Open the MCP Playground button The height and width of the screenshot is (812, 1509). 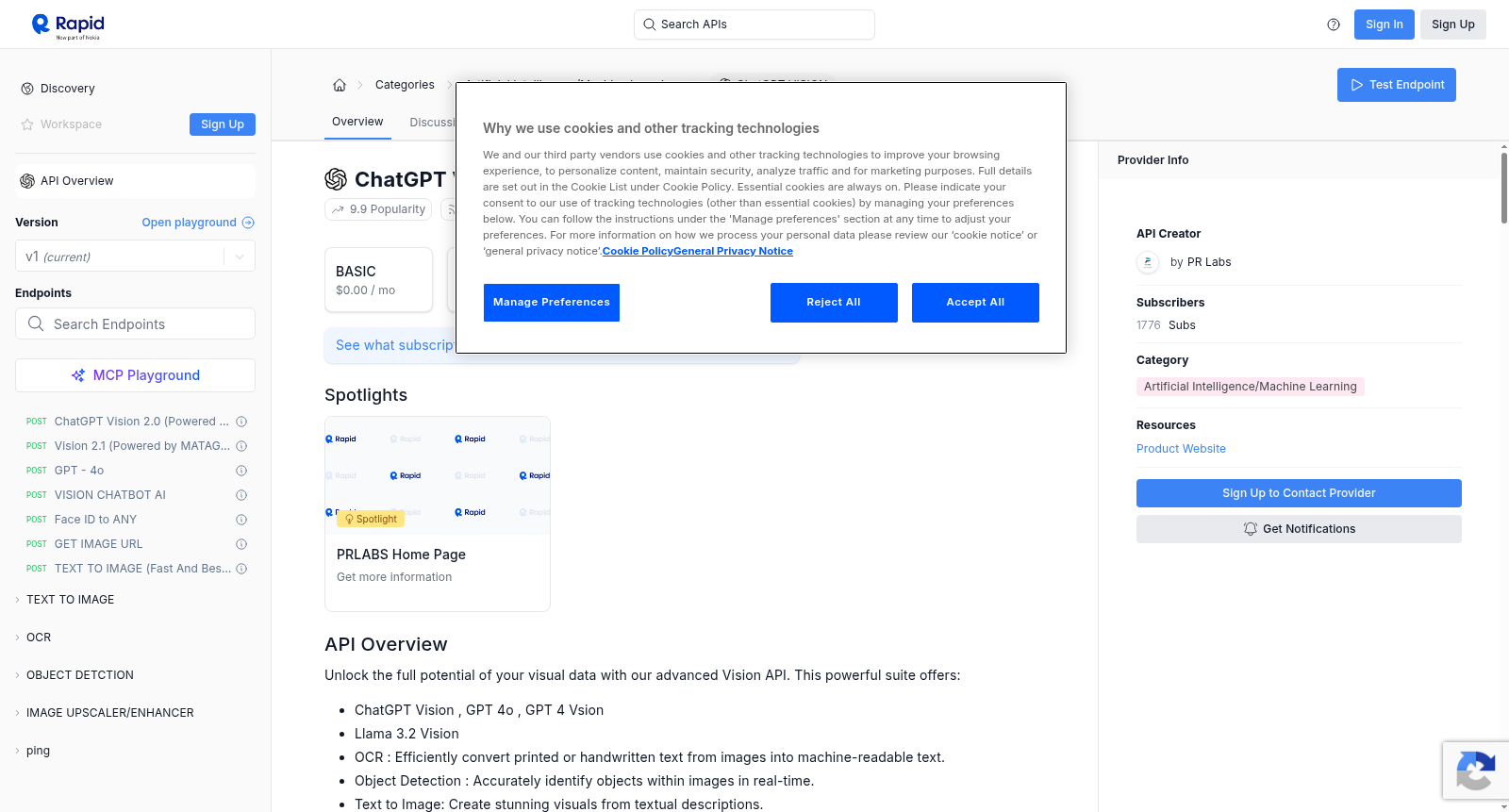click(135, 375)
